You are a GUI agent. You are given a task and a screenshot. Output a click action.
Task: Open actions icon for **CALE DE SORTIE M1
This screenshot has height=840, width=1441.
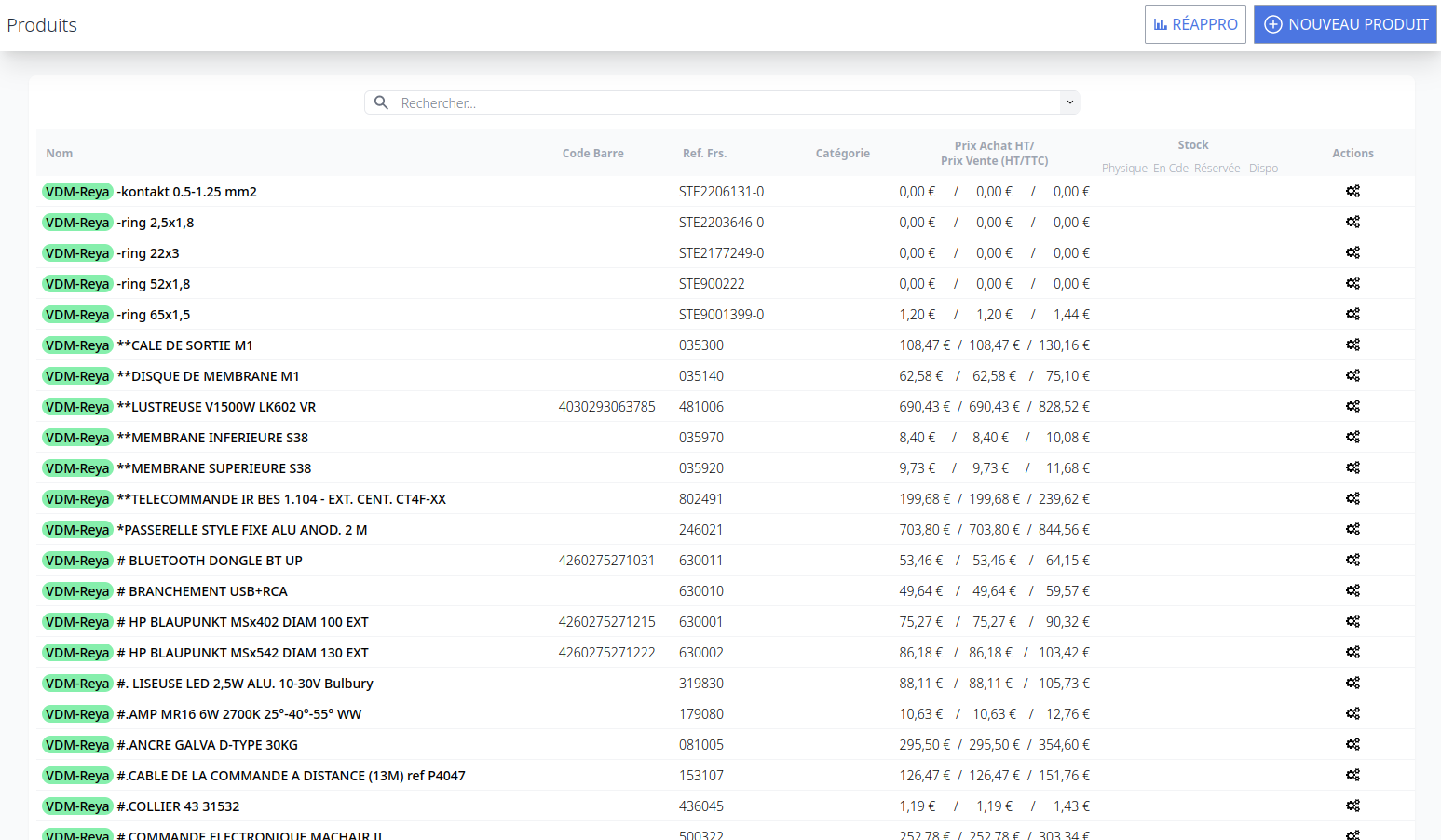1353,345
